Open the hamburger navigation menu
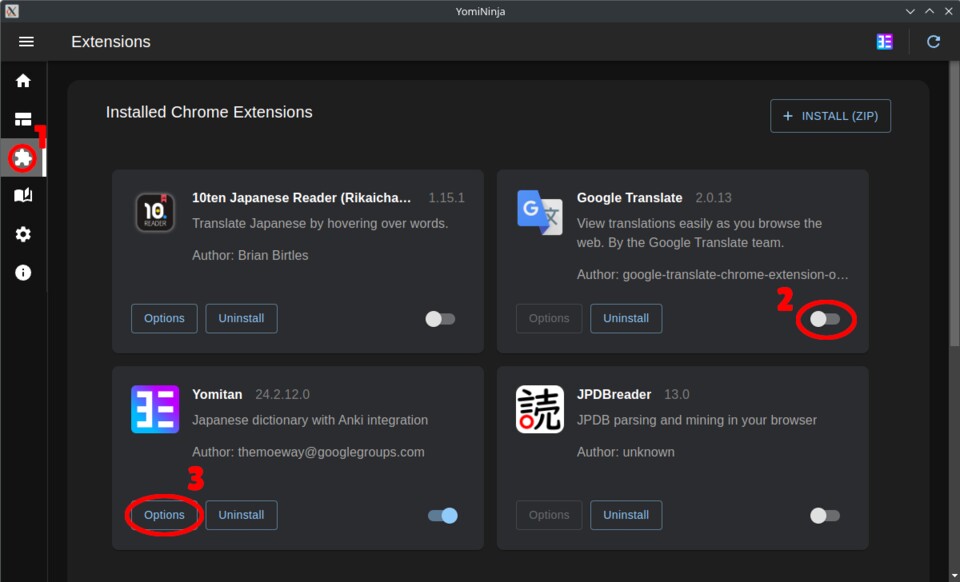This screenshot has height=582, width=960. (26, 42)
